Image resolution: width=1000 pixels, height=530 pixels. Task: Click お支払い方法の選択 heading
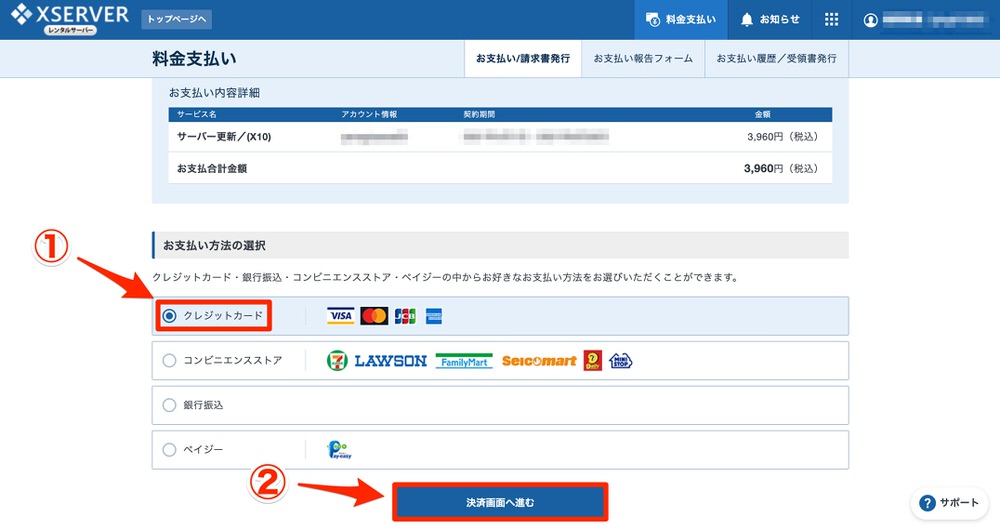point(214,246)
